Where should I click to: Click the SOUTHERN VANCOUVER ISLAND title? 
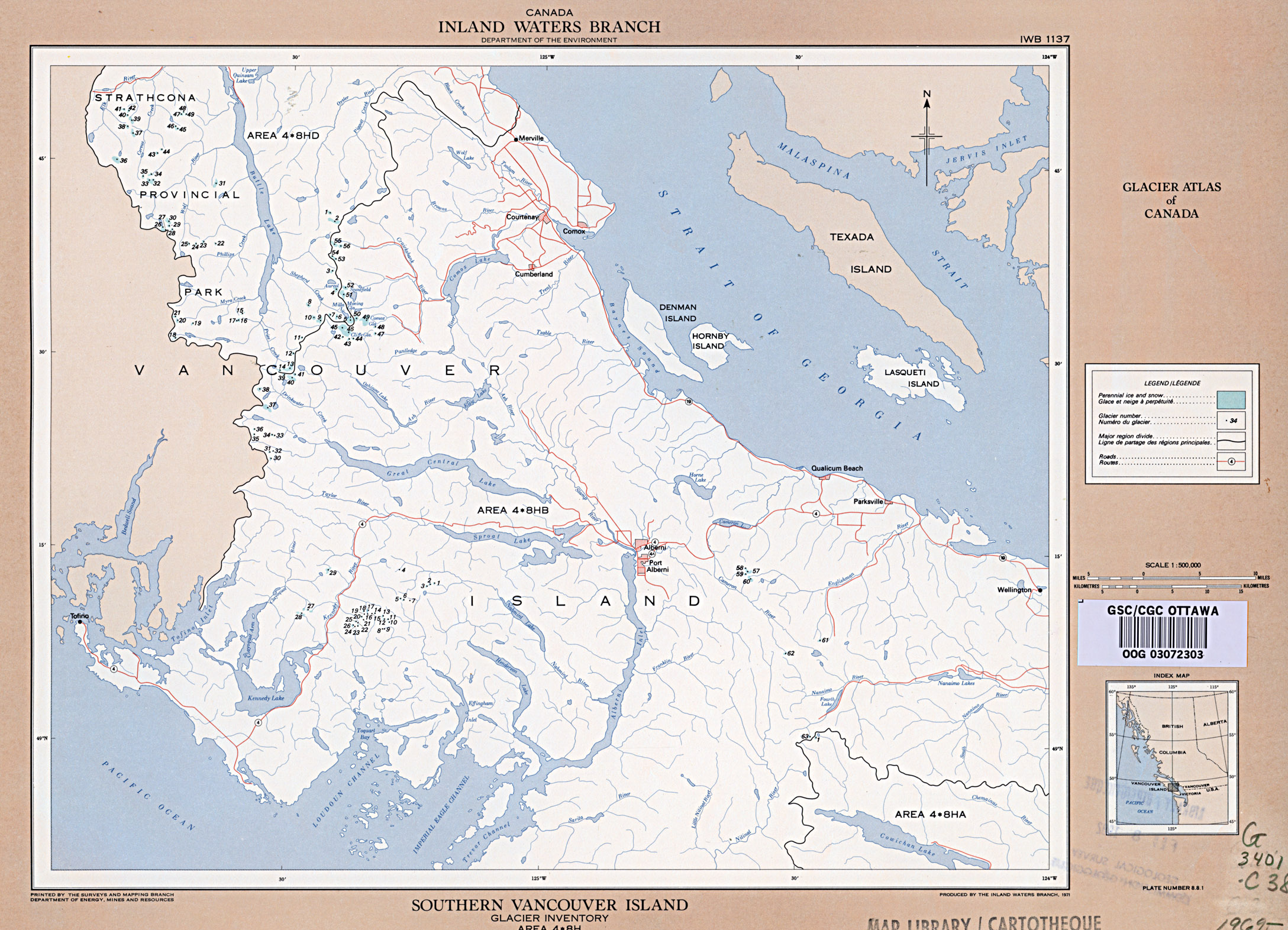coord(550,905)
